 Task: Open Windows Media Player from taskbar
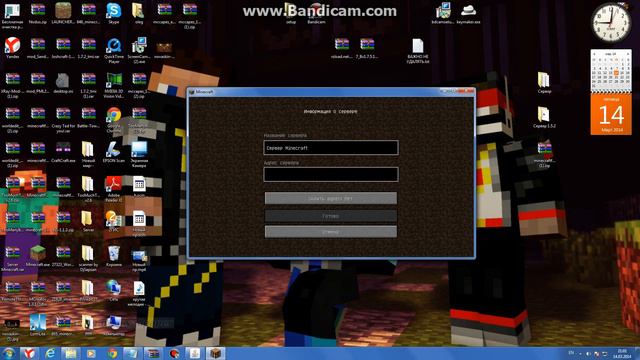(x=91, y=353)
